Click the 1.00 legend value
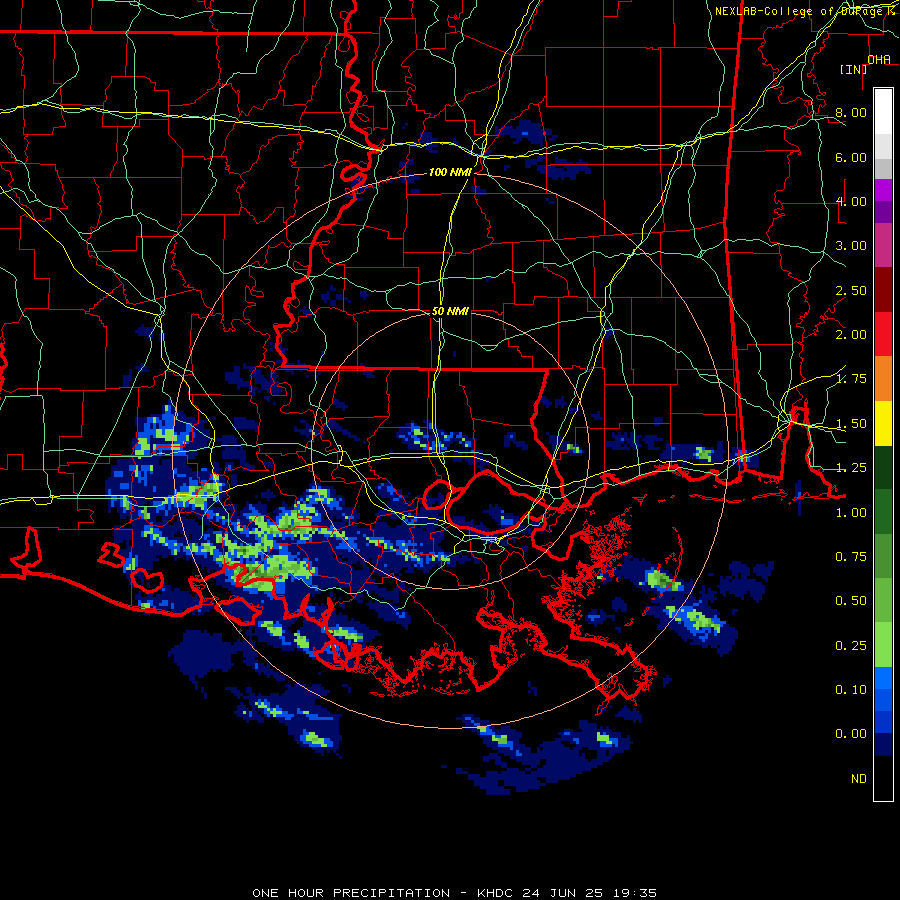900x900 pixels. coord(851,513)
